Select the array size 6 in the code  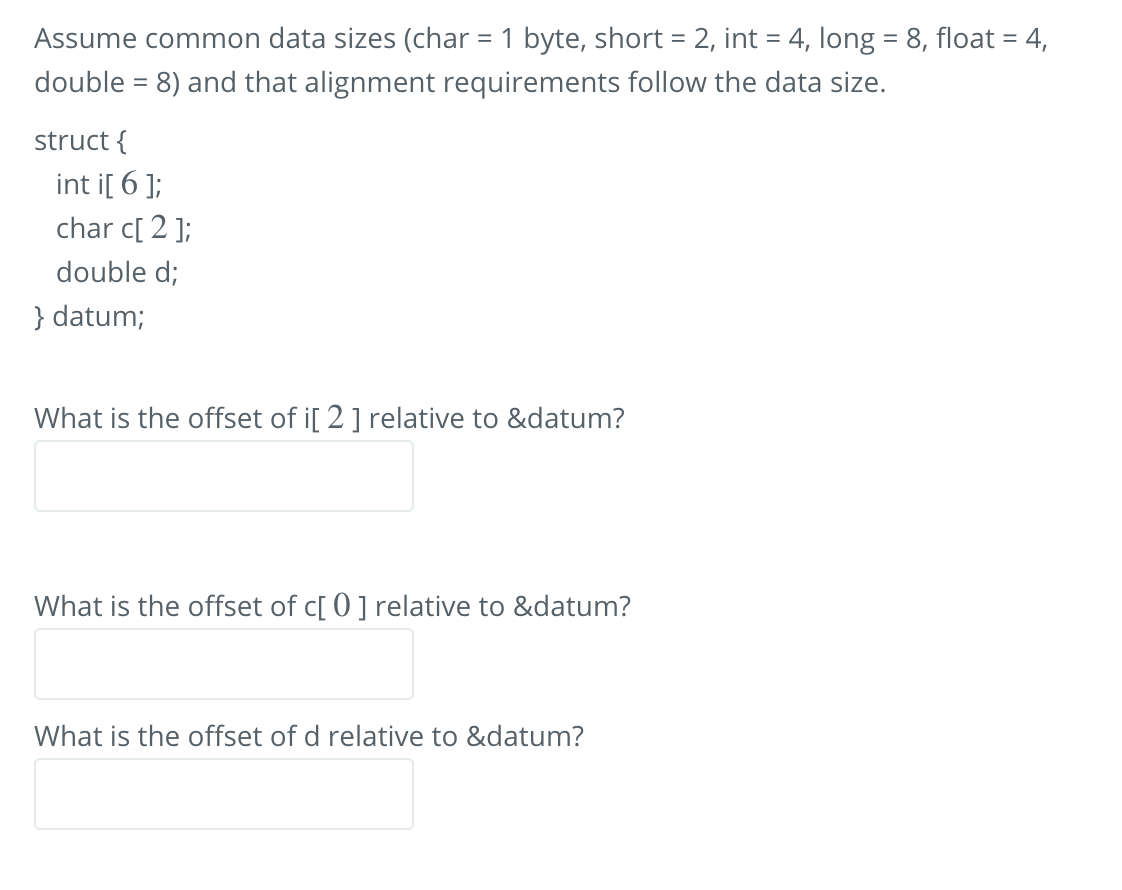128,182
